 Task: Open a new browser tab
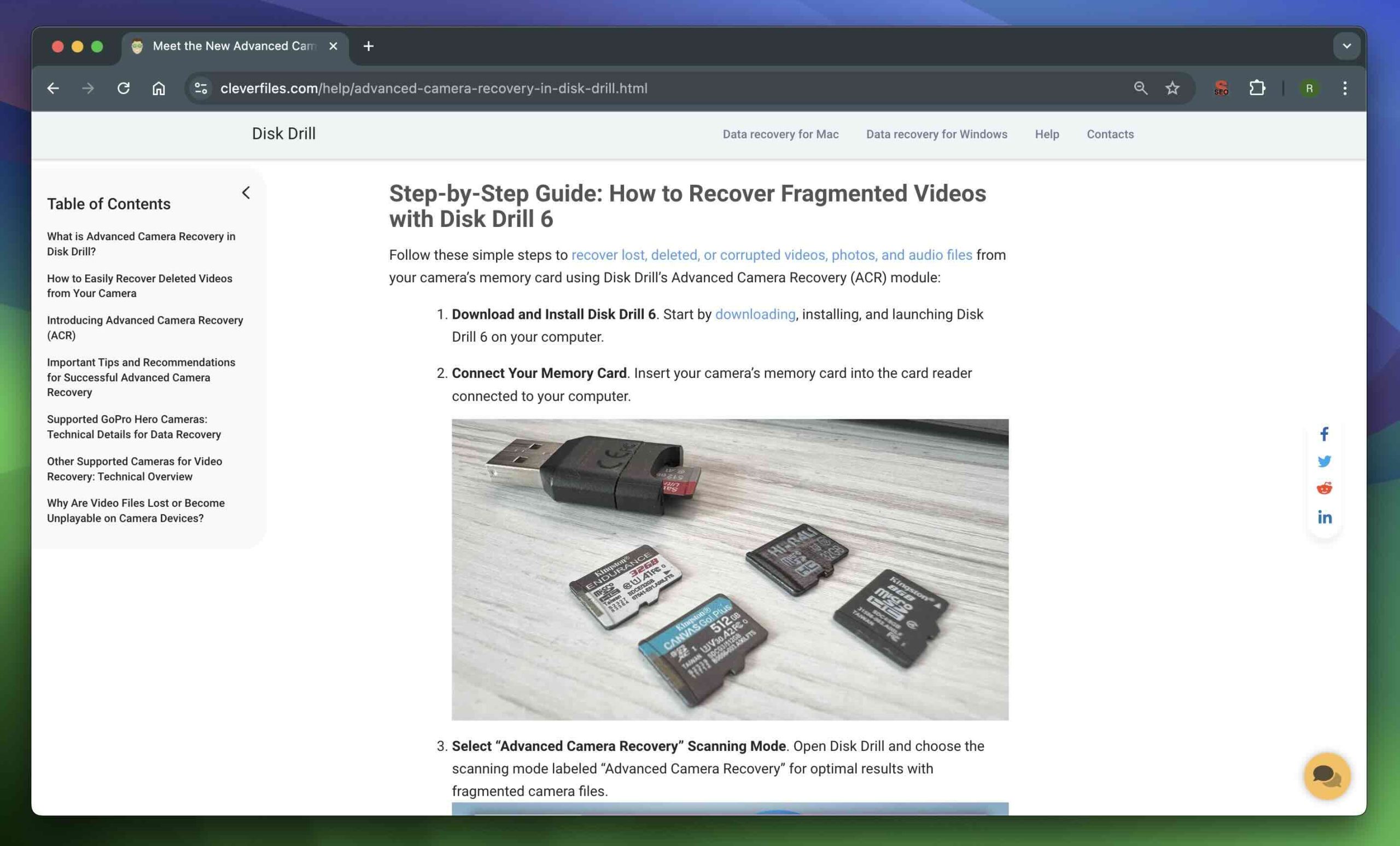[368, 46]
